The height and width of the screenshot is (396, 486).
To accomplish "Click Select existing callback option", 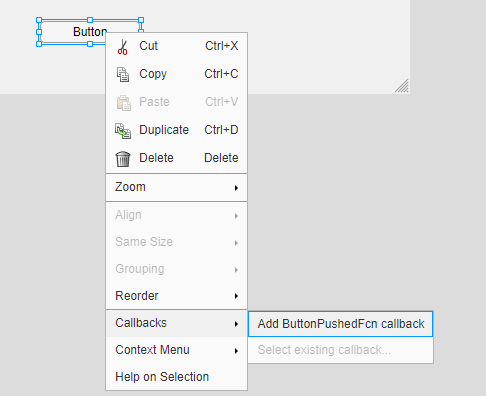I will [341, 350].
